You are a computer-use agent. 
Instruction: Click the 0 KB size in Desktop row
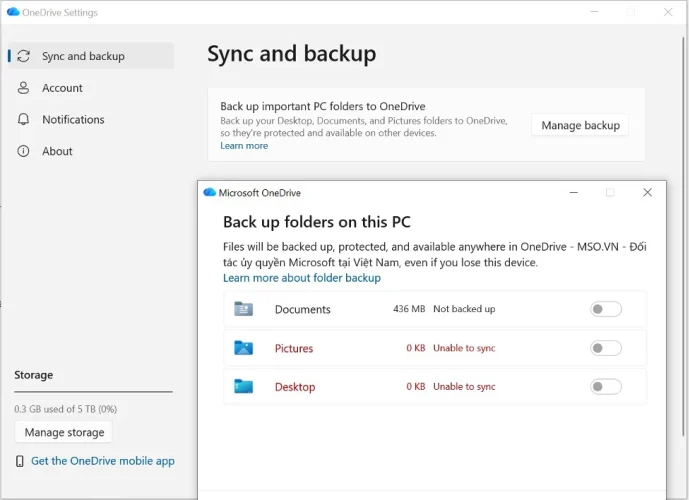point(415,386)
